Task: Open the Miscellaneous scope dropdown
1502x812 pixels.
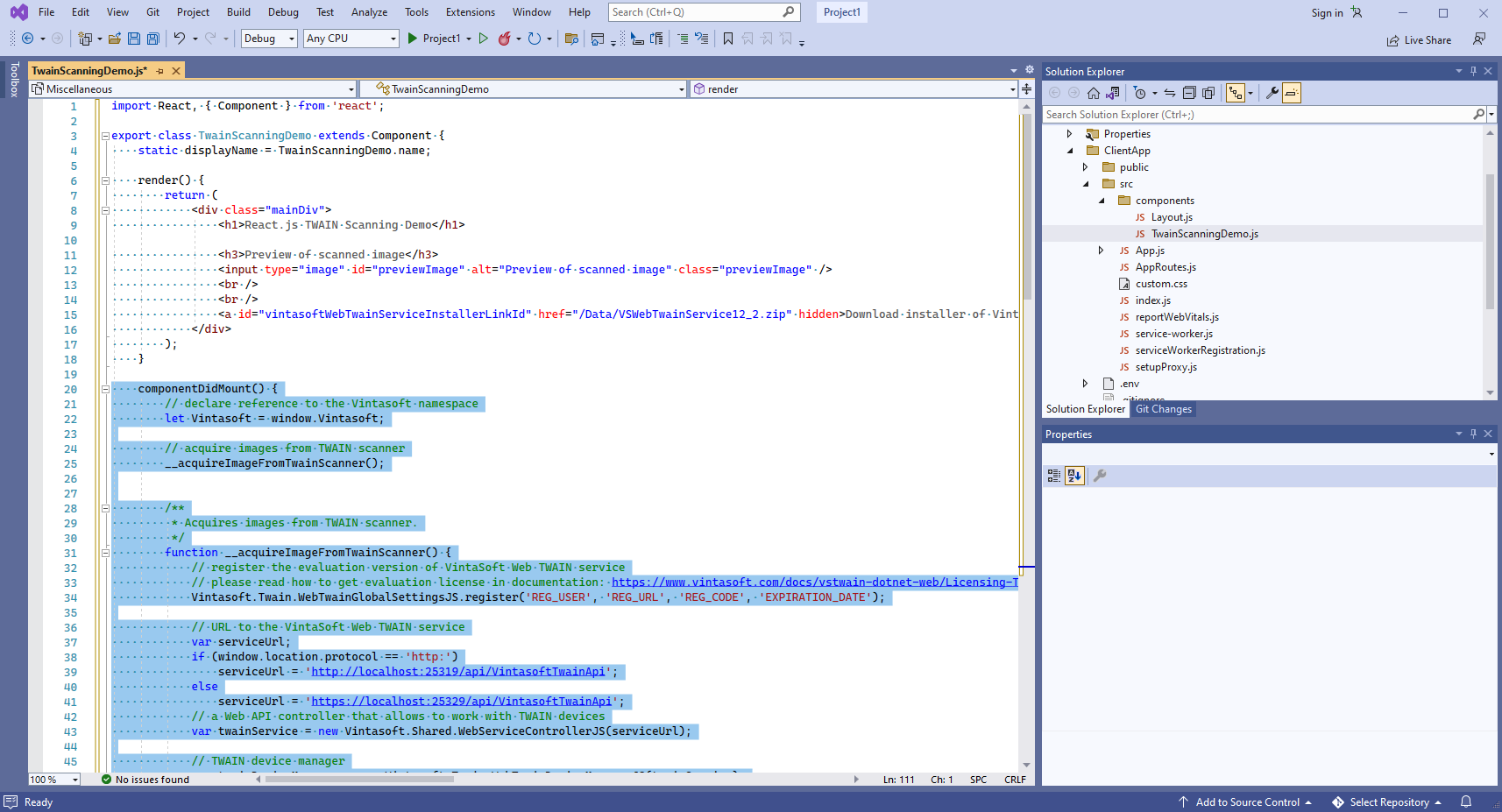Action: pos(193,88)
